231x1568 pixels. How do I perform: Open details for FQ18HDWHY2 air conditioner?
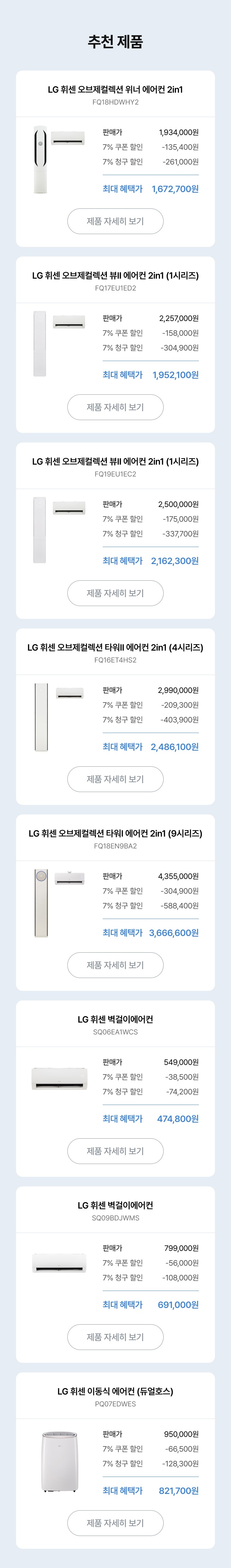[x=115, y=221]
